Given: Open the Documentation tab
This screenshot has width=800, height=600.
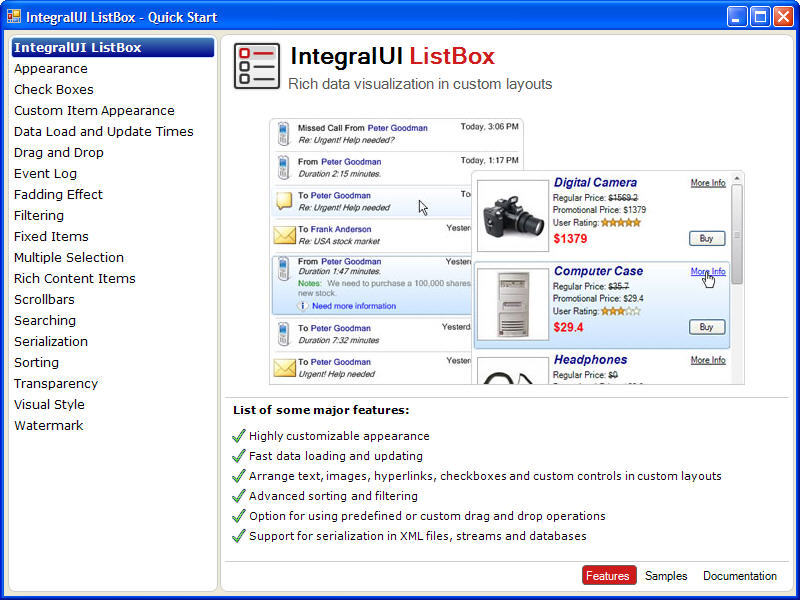Looking at the screenshot, I should pyautogui.click(x=740, y=576).
